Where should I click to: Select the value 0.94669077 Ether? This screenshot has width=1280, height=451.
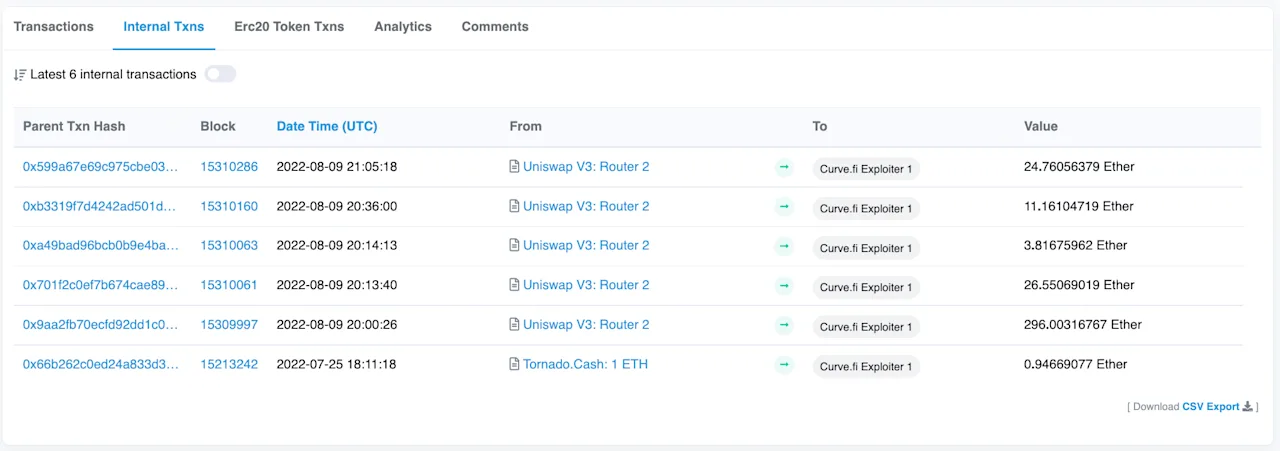pos(1076,364)
